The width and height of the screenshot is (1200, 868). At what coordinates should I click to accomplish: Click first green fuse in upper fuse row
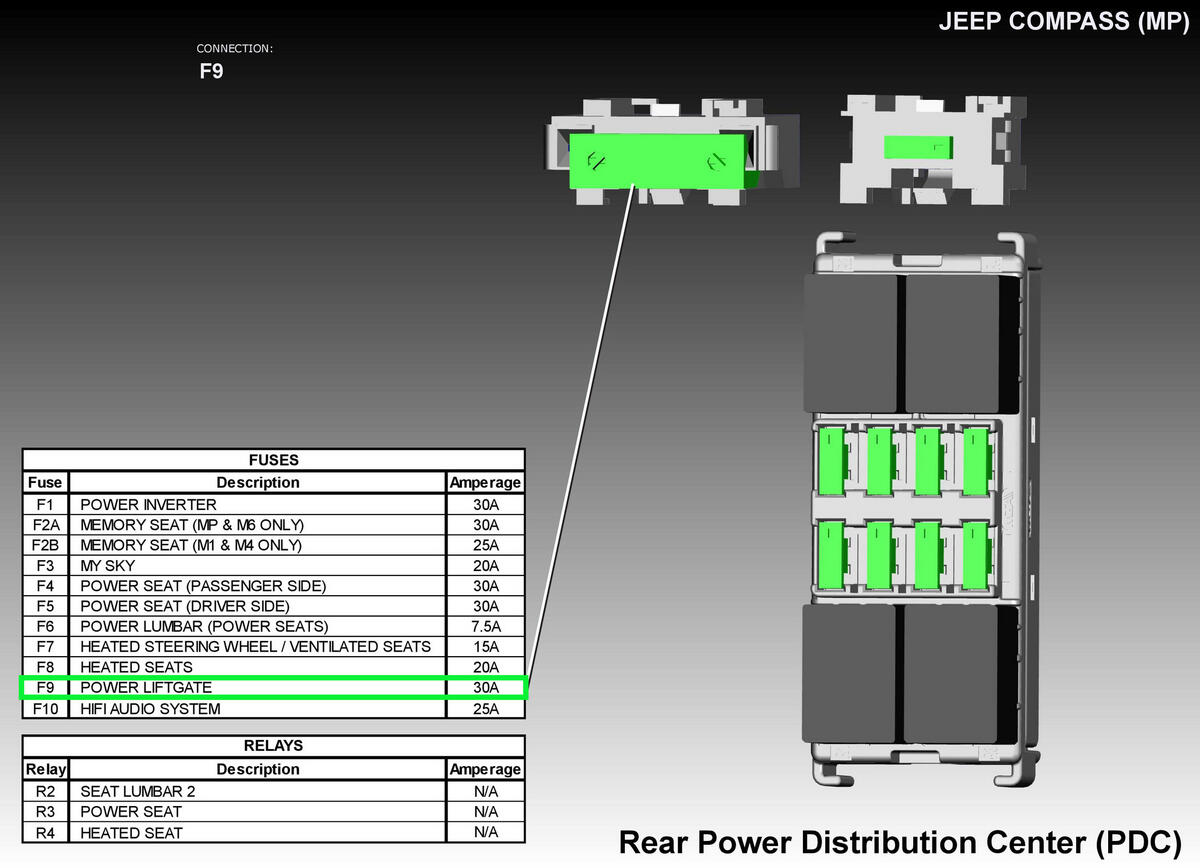coord(832,461)
